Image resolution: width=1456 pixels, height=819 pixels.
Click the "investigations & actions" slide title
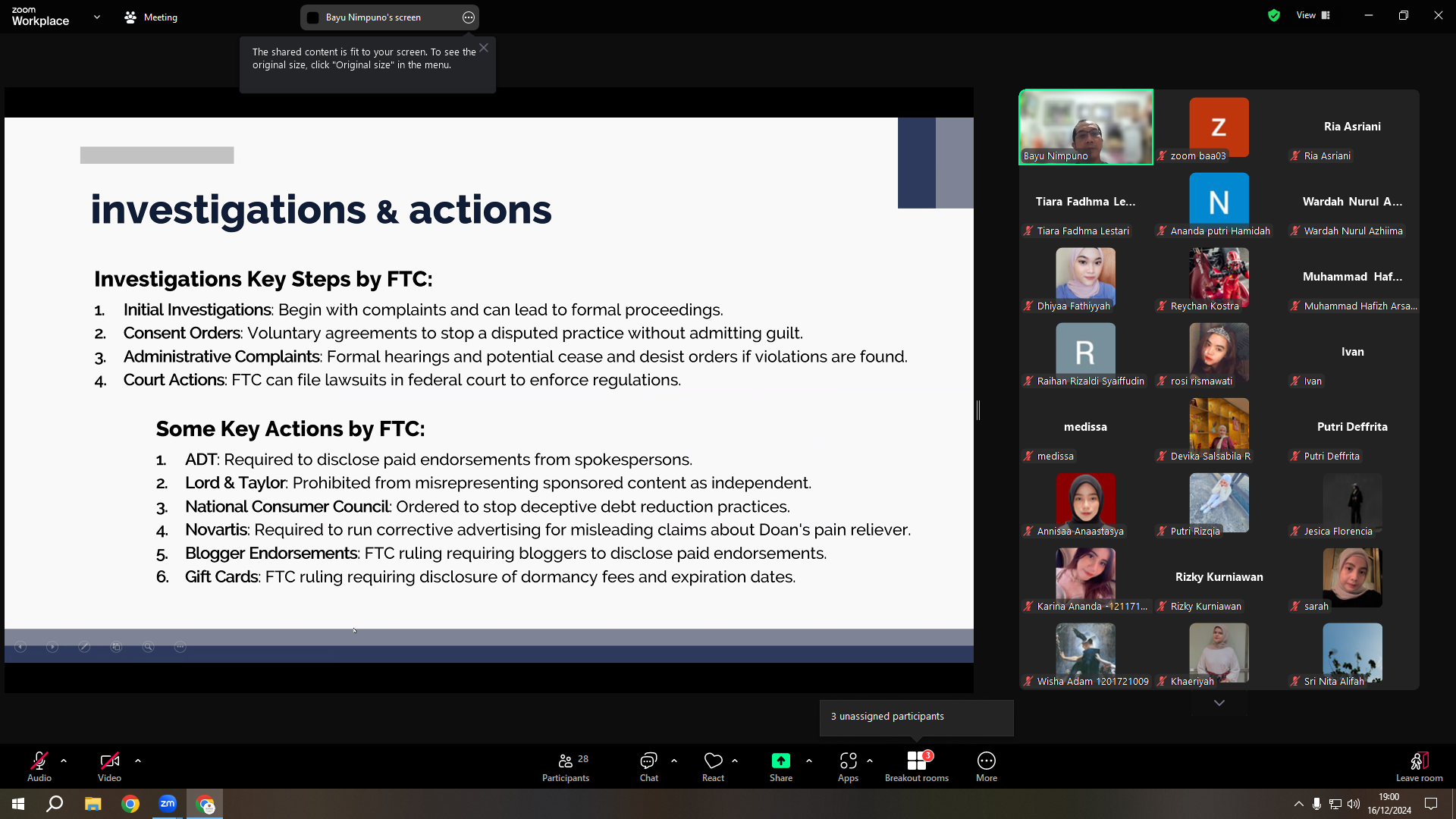(x=321, y=209)
